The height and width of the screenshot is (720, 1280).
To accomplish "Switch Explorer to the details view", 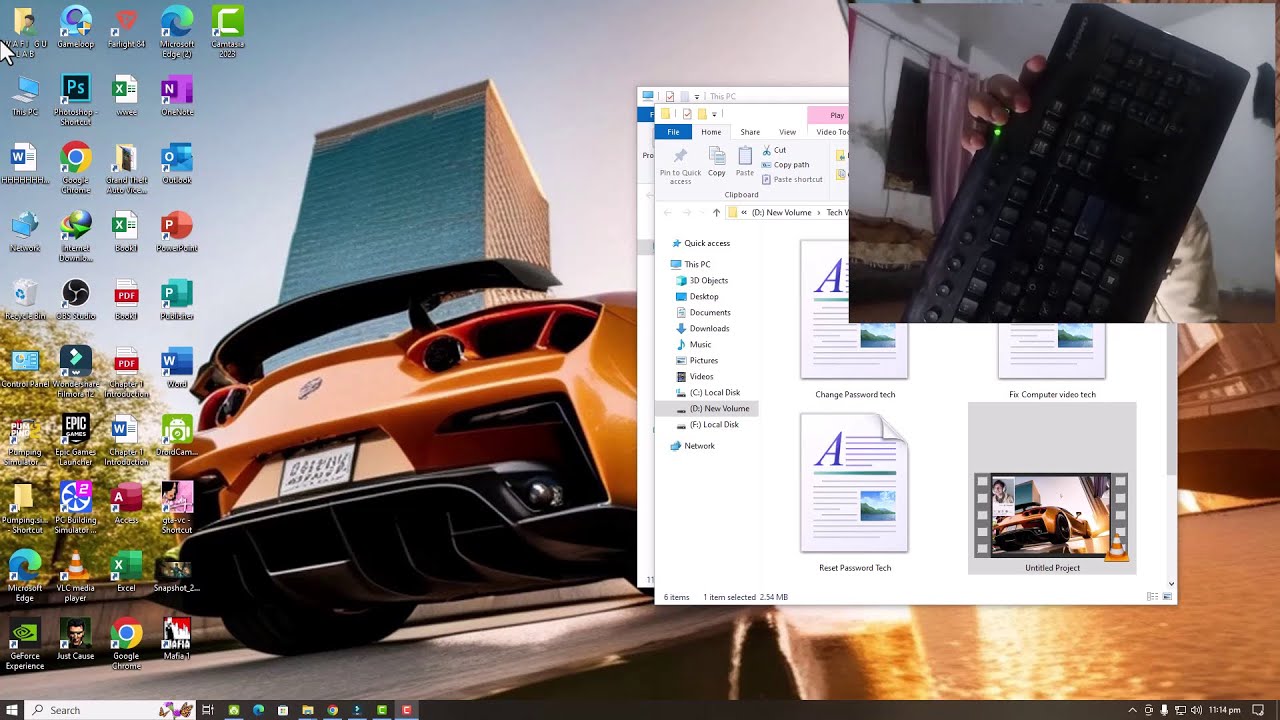I will pyautogui.click(x=1152, y=597).
